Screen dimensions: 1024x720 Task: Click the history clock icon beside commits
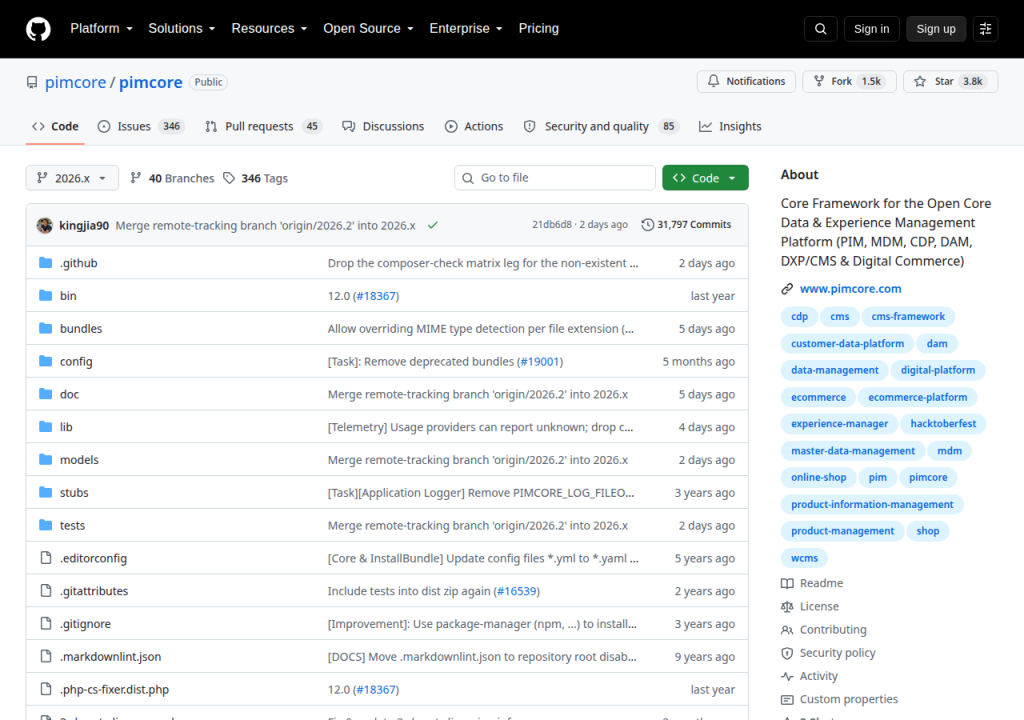pyautogui.click(x=647, y=225)
